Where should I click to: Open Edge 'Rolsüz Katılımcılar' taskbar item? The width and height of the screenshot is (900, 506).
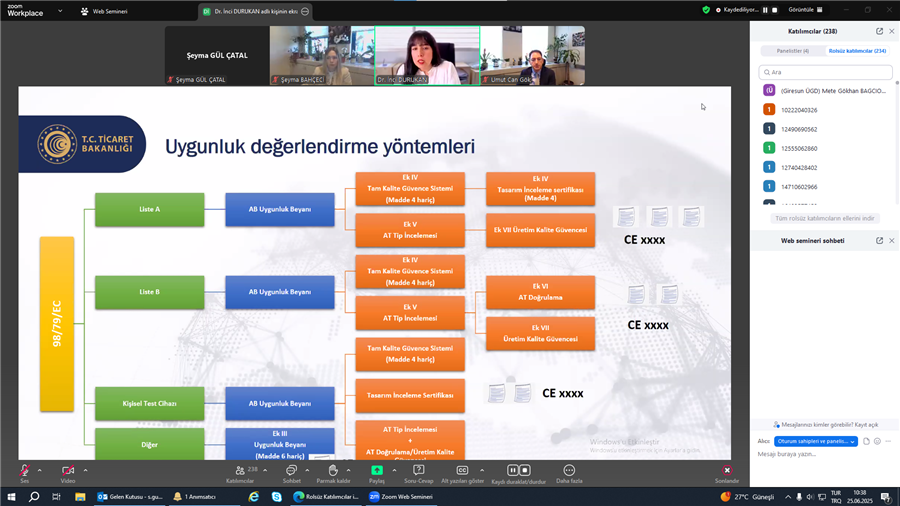(326, 497)
